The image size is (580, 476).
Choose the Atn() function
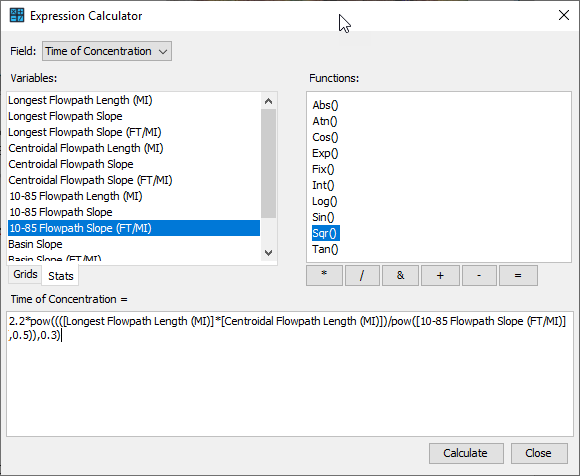(x=325, y=121)
